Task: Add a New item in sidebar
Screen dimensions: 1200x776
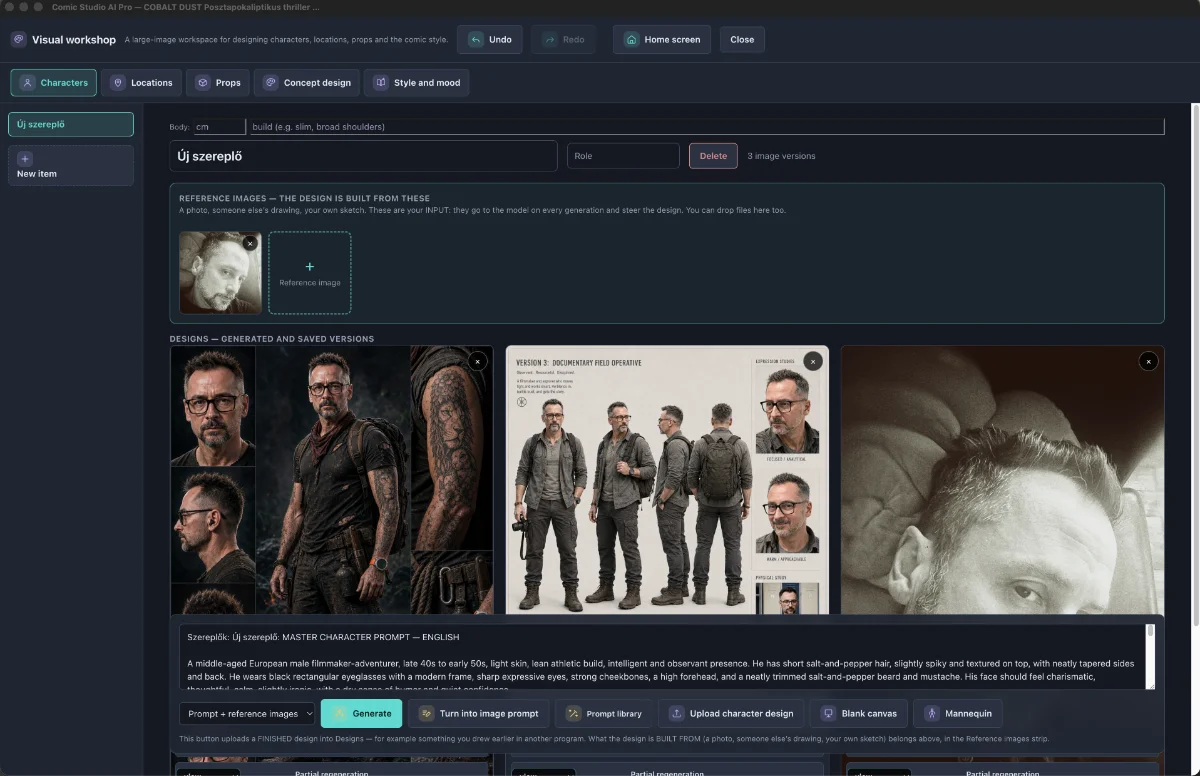Action: 71,166
